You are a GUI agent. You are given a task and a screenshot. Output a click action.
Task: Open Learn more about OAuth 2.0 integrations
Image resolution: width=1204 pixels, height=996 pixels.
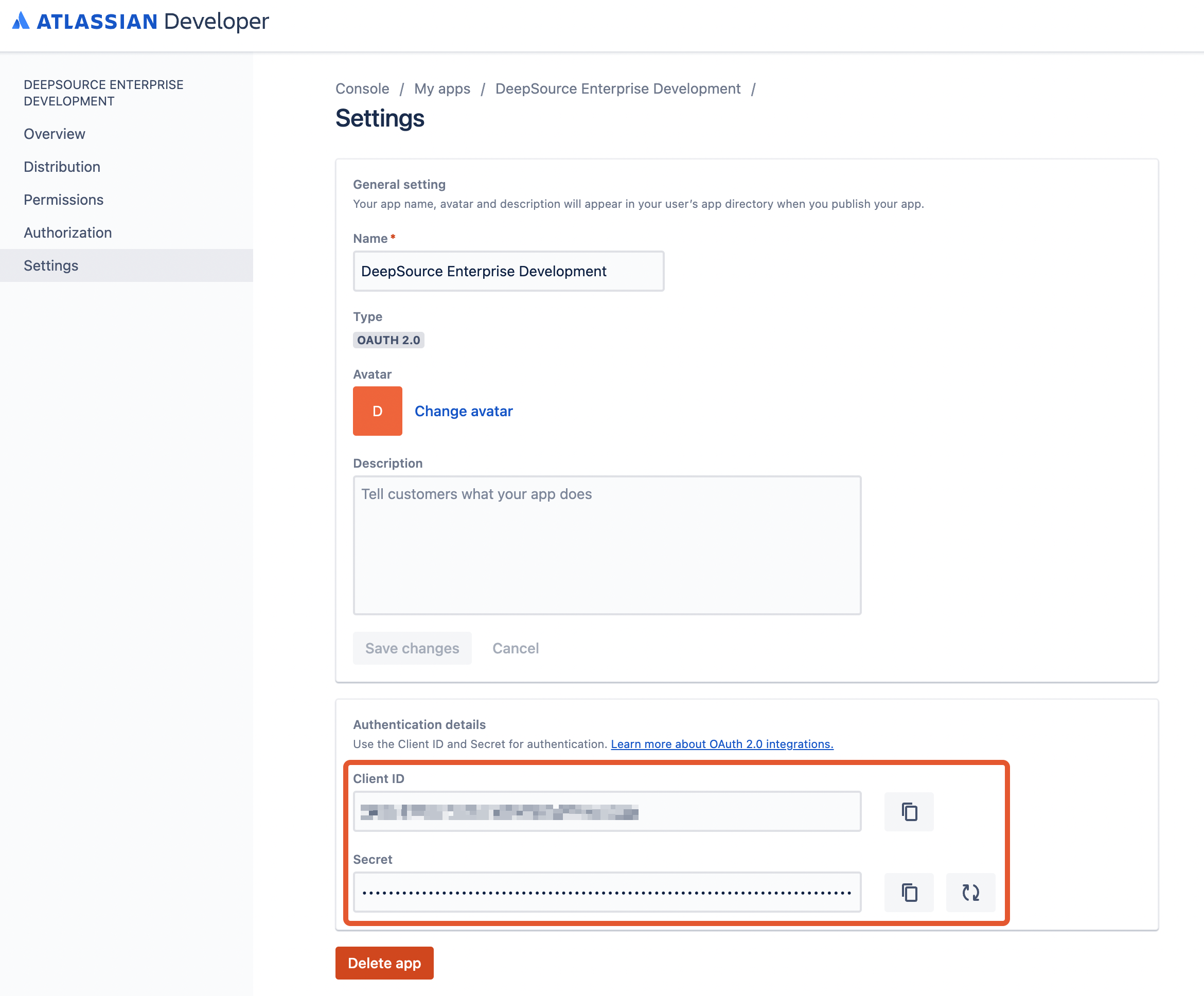[x=722, y=744]
